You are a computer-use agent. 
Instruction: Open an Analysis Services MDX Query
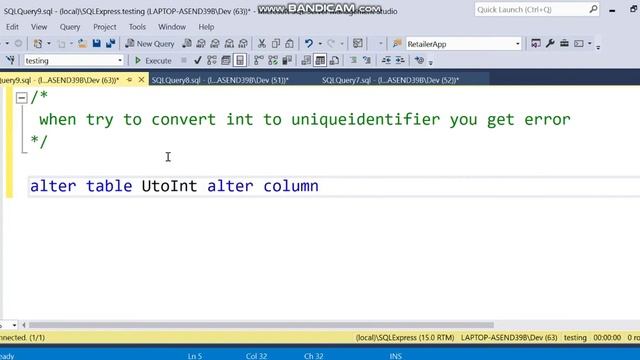point(201,43)
